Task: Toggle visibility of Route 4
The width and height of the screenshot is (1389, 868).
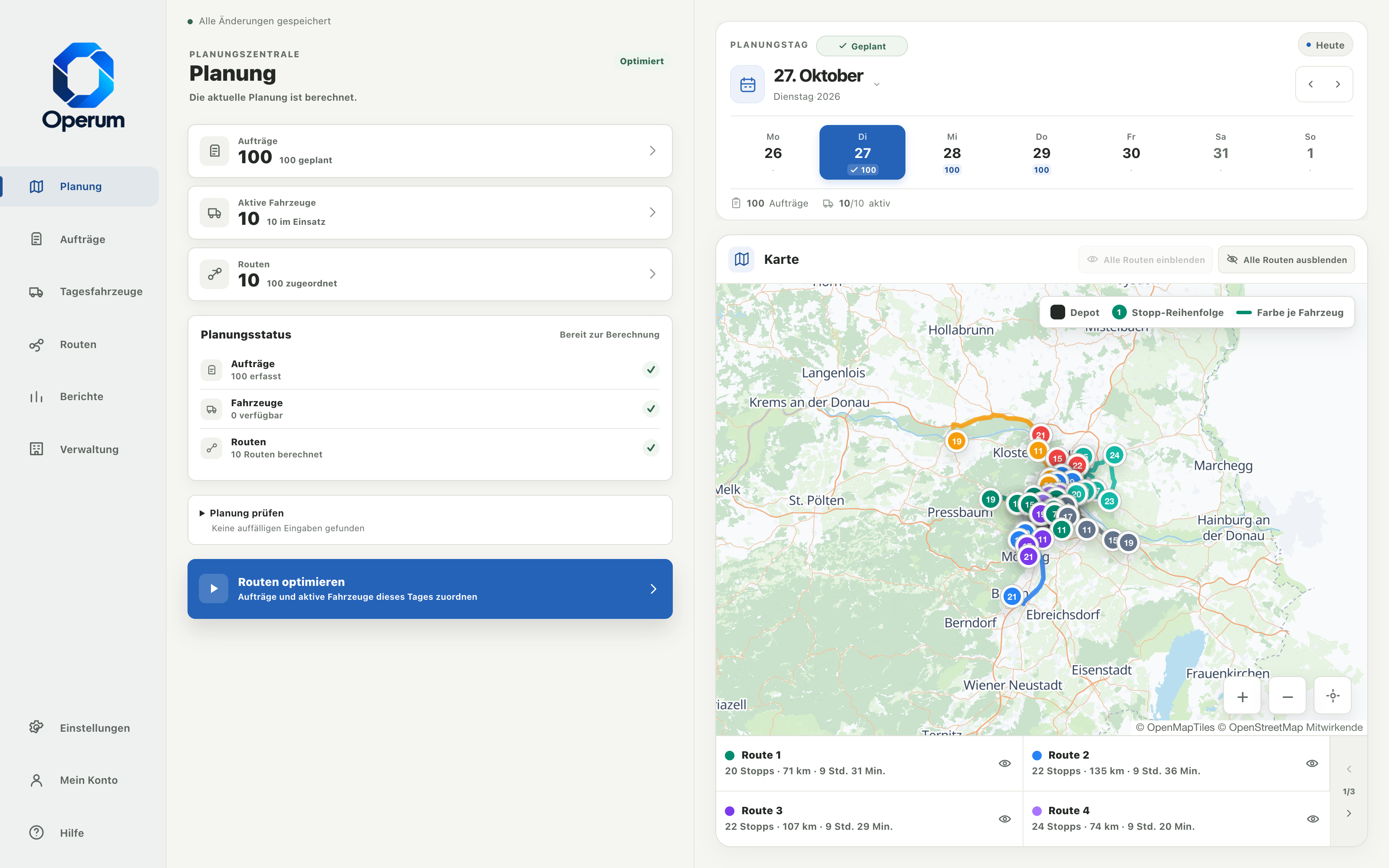Action: pos(1312,819)
